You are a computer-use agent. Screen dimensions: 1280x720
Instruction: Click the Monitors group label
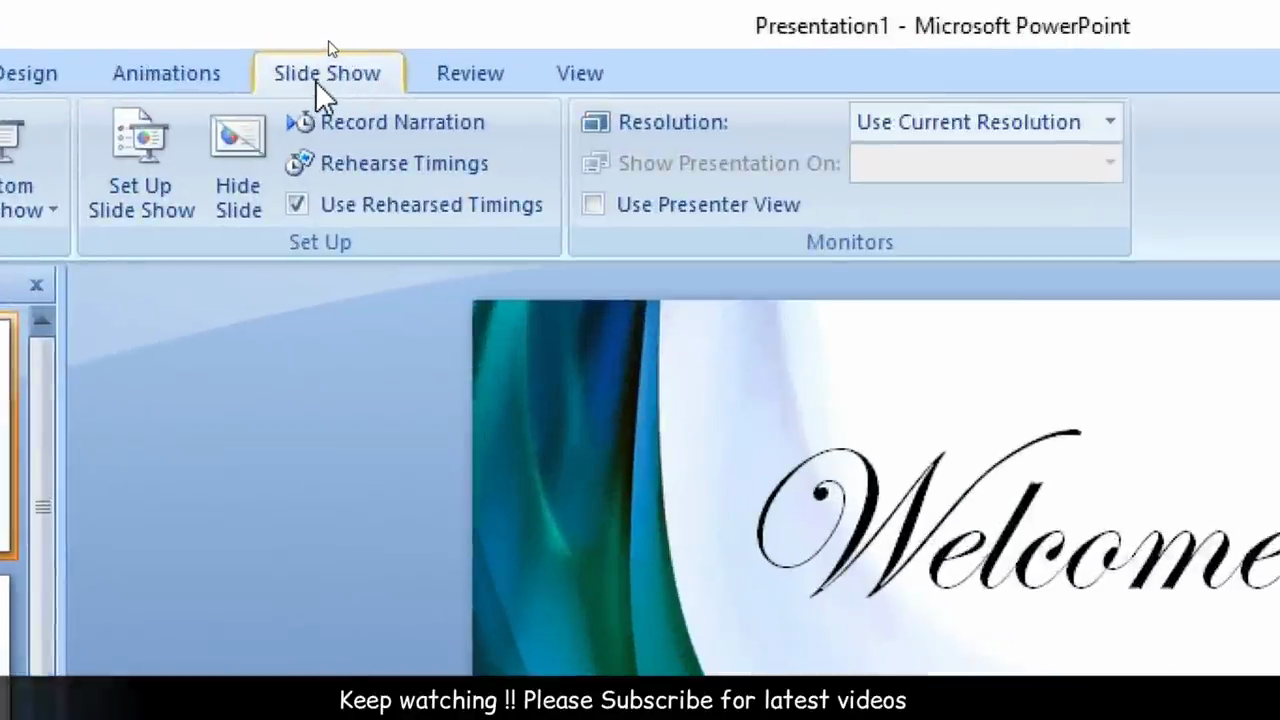(850, 242)
